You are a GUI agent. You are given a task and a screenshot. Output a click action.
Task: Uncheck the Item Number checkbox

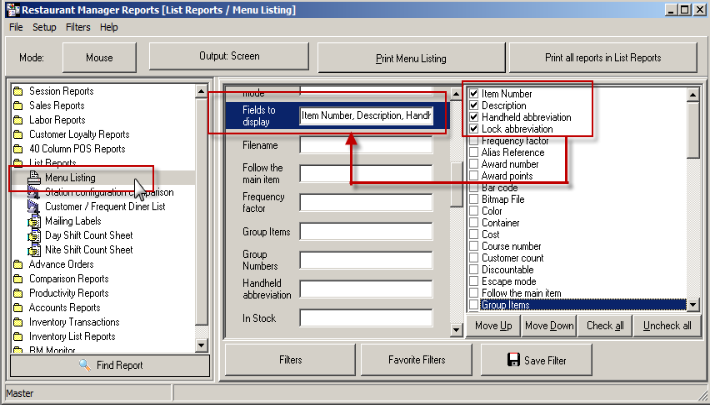tap(474, 93)
